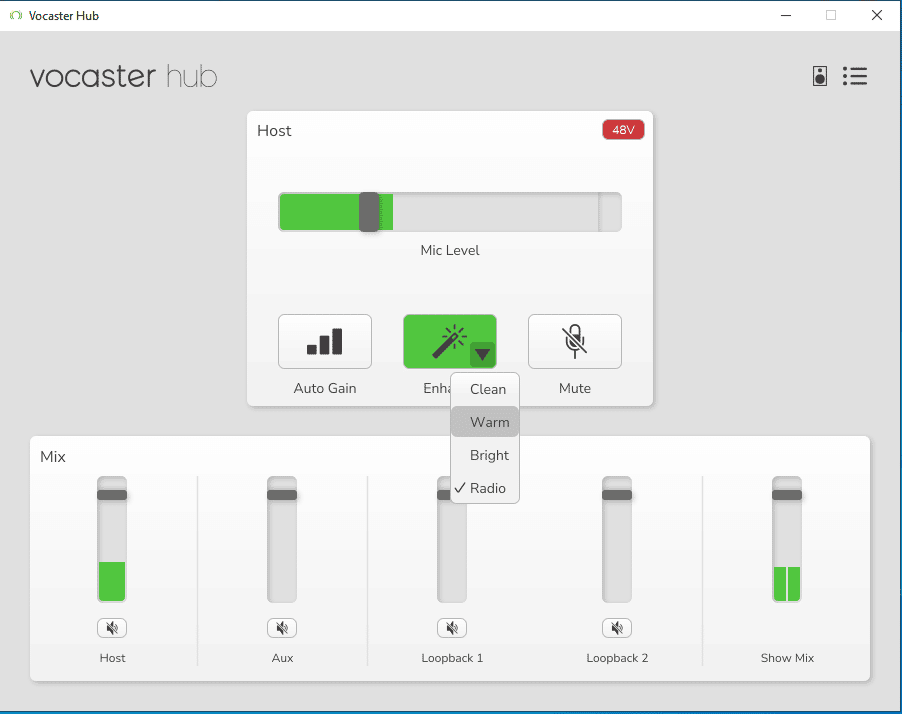Image resolution: width=902 pixels, height=714 pixels.
Task: Mute the Loopback 2 channel
Action: (617, 628)
